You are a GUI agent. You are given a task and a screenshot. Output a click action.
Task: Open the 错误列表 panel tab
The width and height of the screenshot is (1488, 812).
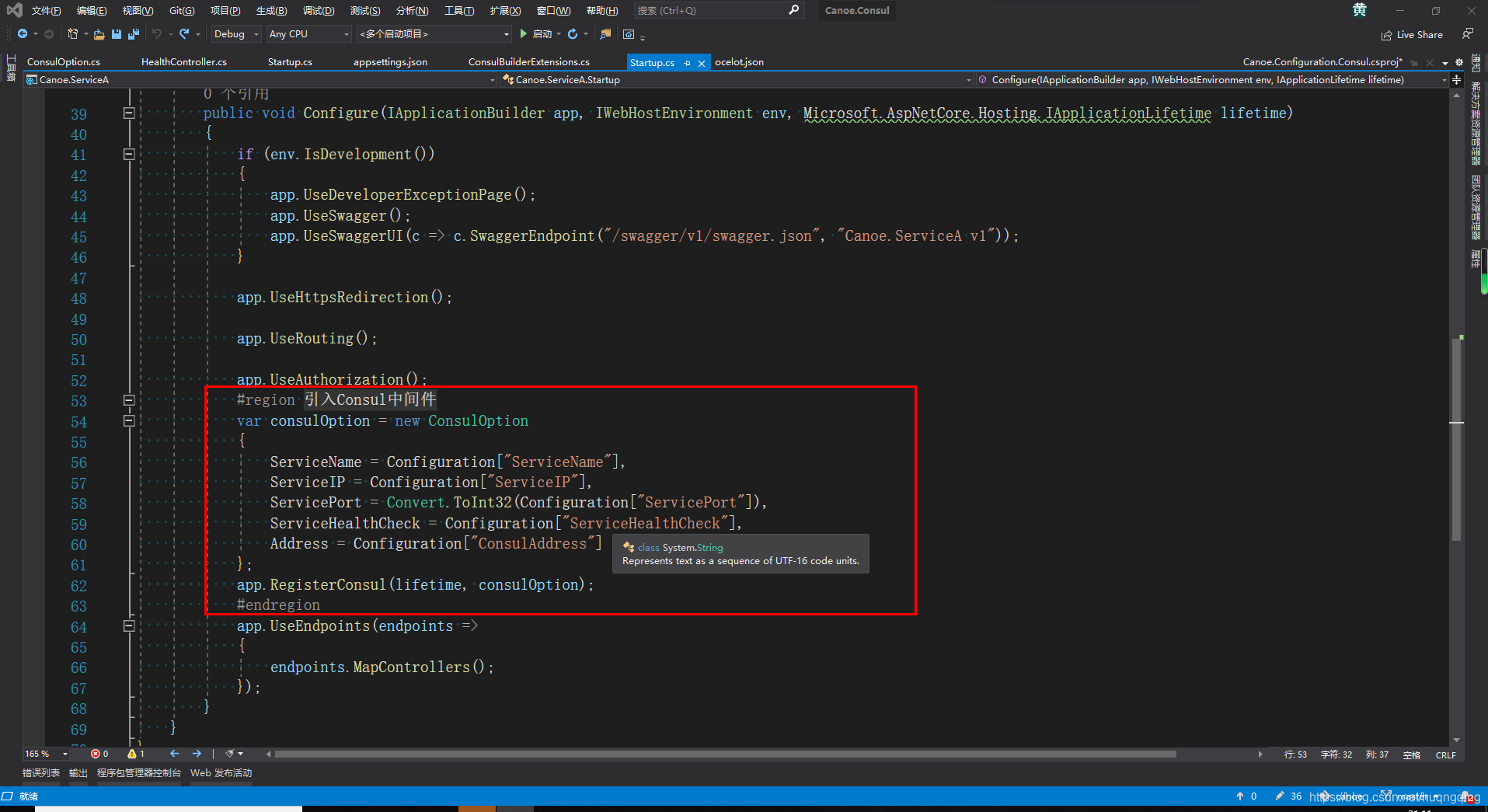(41, 773)
